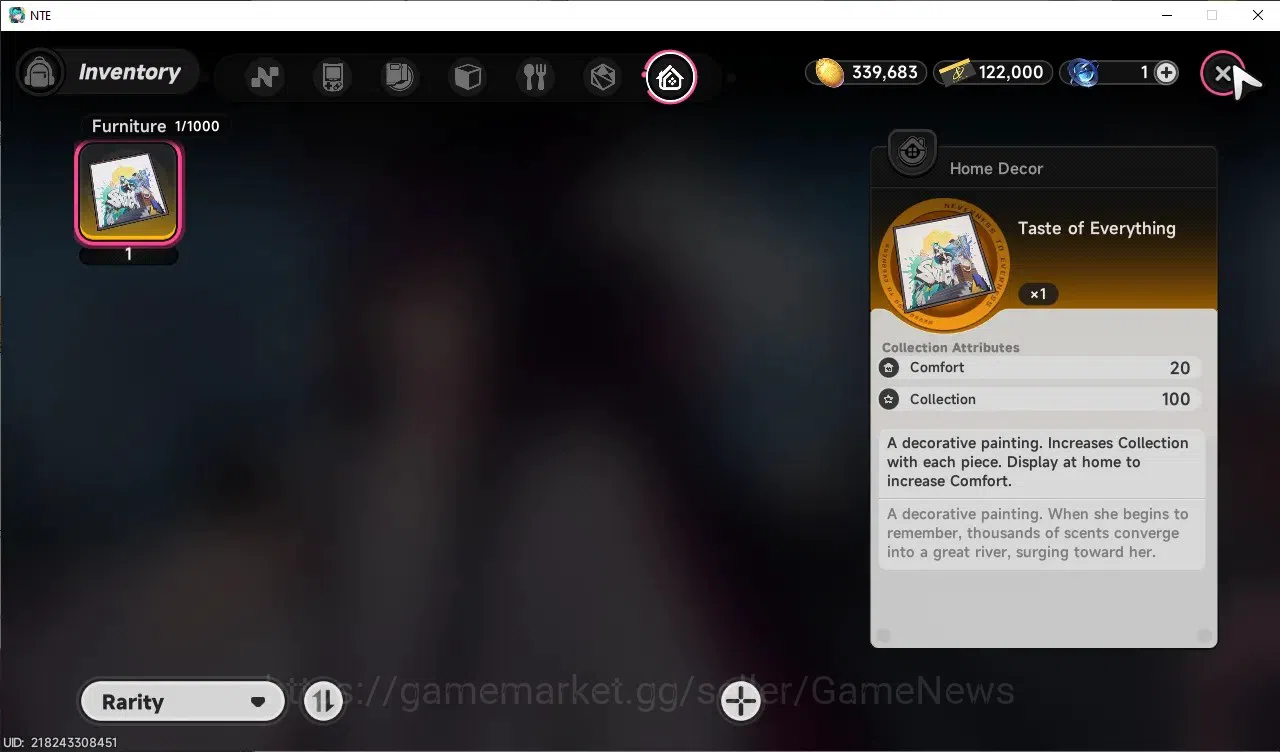Click the backpack Inventory icon
The height and width of the screenshot is (752, 1280).
pyautogui.click(x=41, y=73)
